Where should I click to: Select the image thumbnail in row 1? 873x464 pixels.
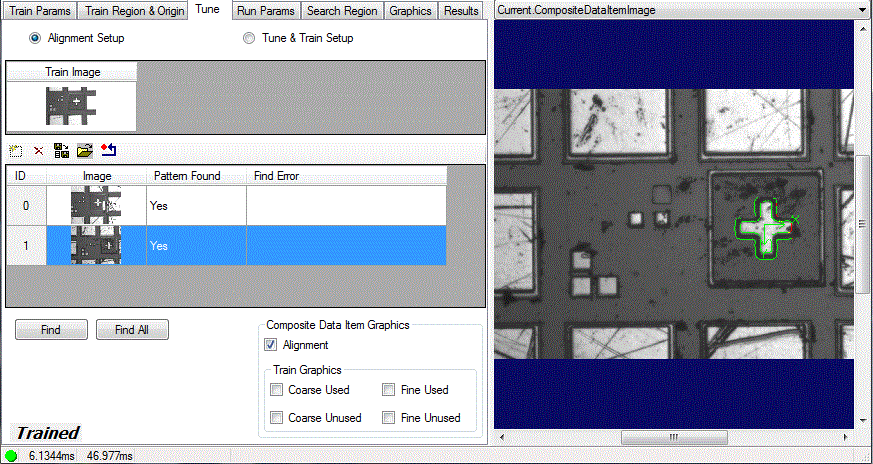96,246
